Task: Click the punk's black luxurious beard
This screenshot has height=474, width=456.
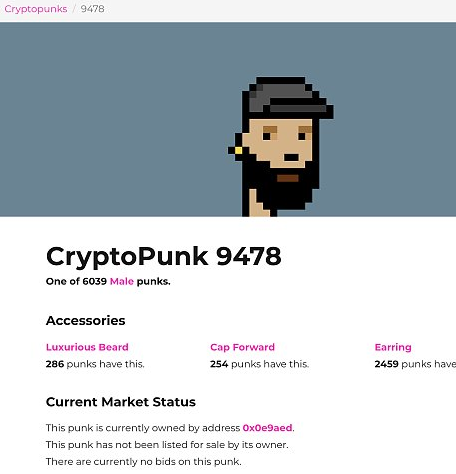Action: pyautogui.click(x=287, y=190)
